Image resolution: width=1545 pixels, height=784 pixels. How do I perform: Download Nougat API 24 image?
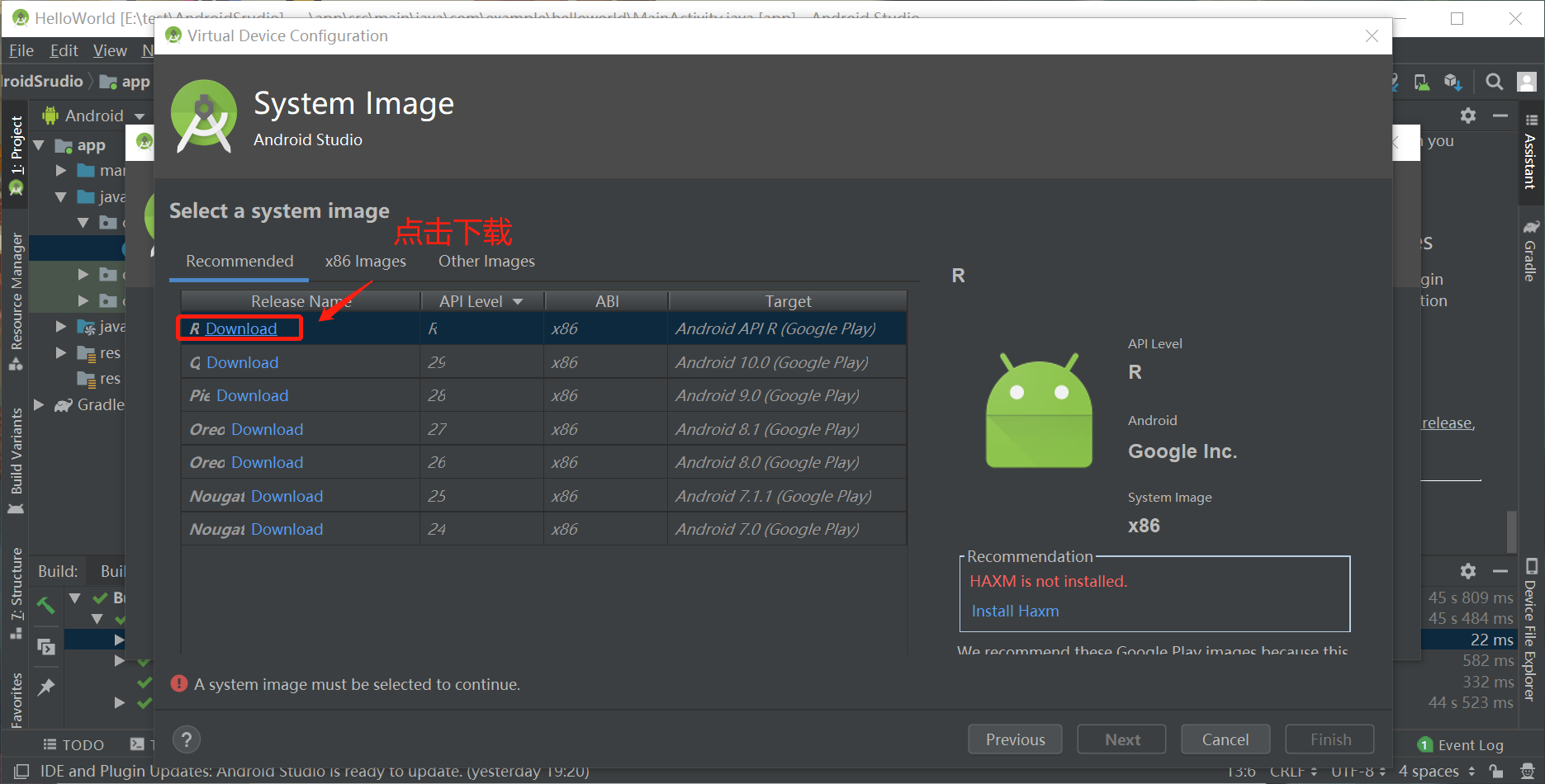click(287, 529)
